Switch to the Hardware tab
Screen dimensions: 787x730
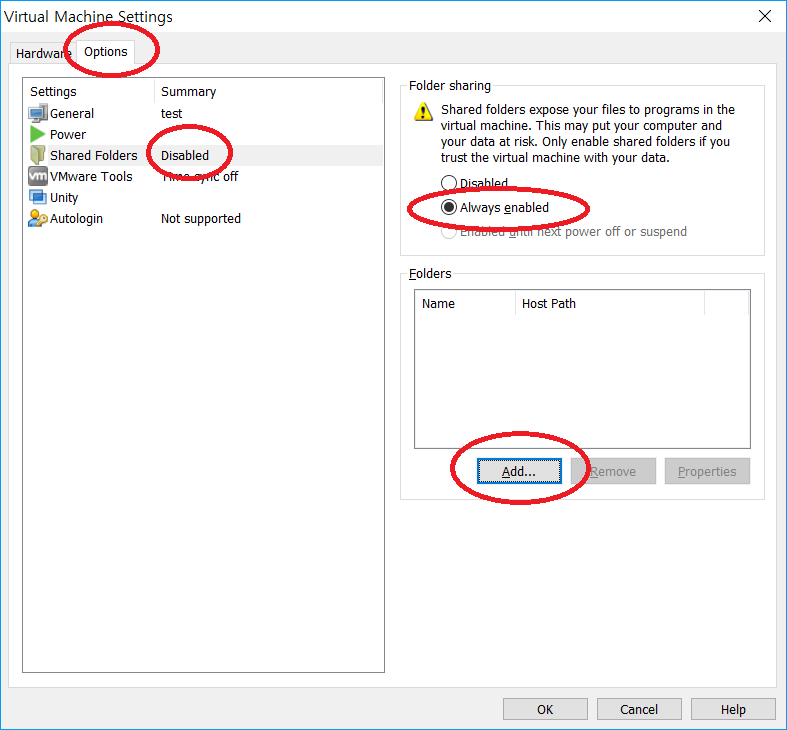pos(43,53)
